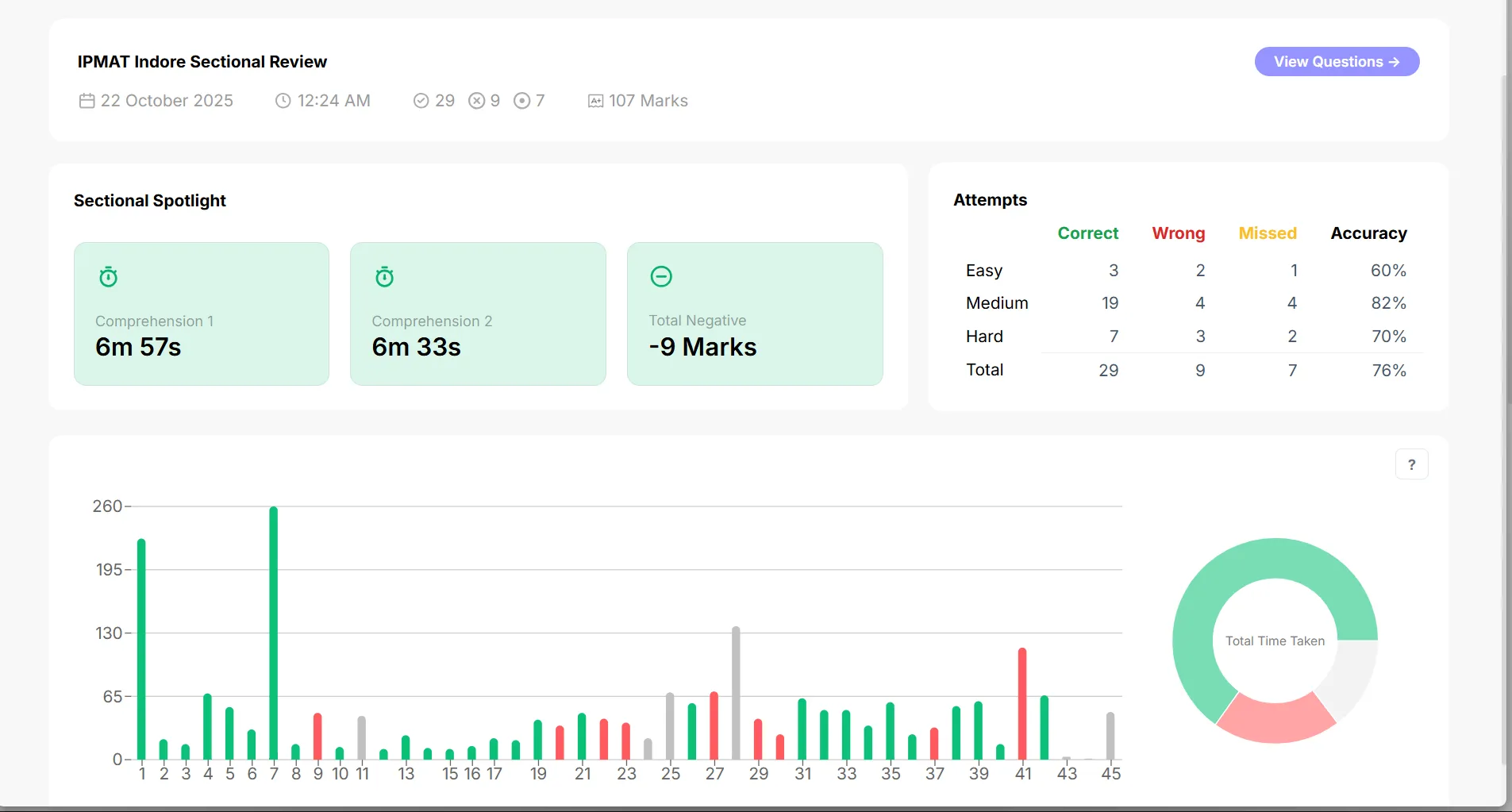Image resolution: width=1512 pixels, height=812 pixels.
Task: Click the gray bar for question 28
Action: pos(736,693)
